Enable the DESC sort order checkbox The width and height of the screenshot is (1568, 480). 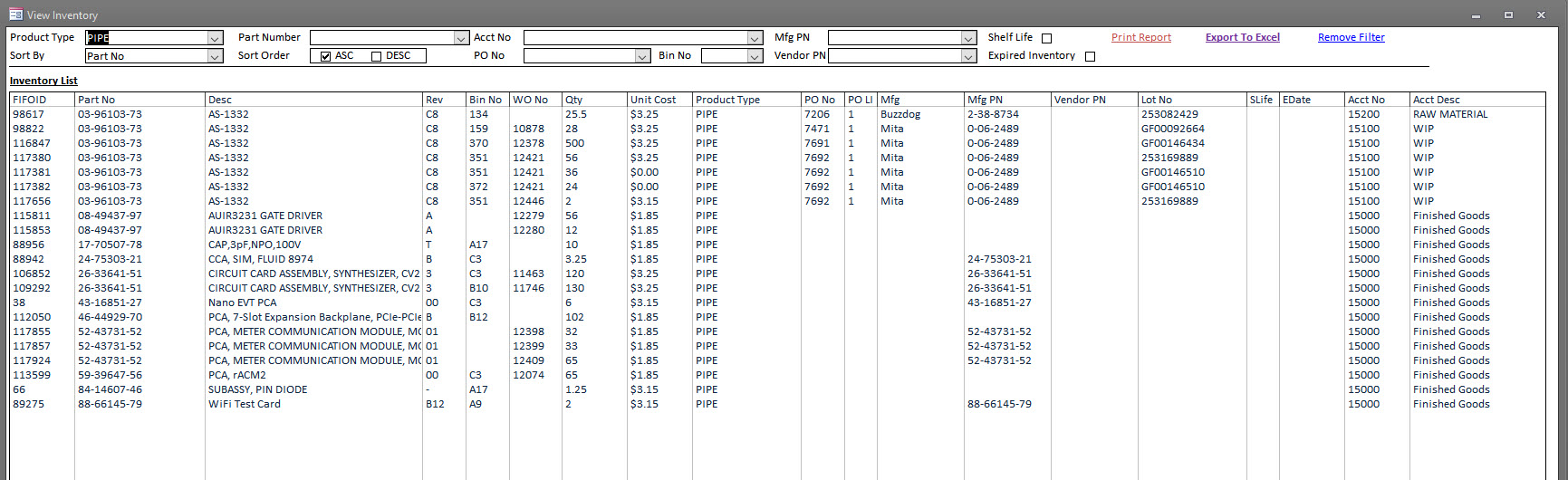(x=377, y=56)
